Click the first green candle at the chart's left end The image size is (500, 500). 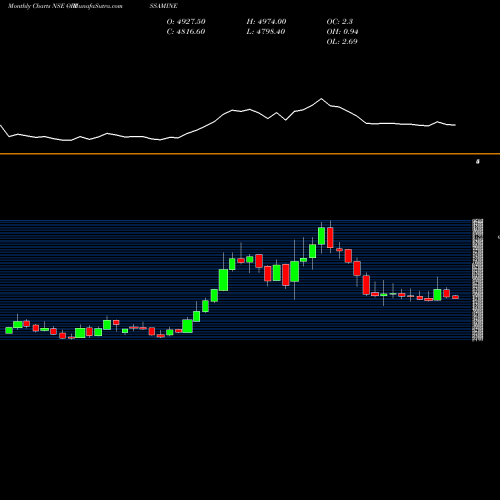coord(9,330)
